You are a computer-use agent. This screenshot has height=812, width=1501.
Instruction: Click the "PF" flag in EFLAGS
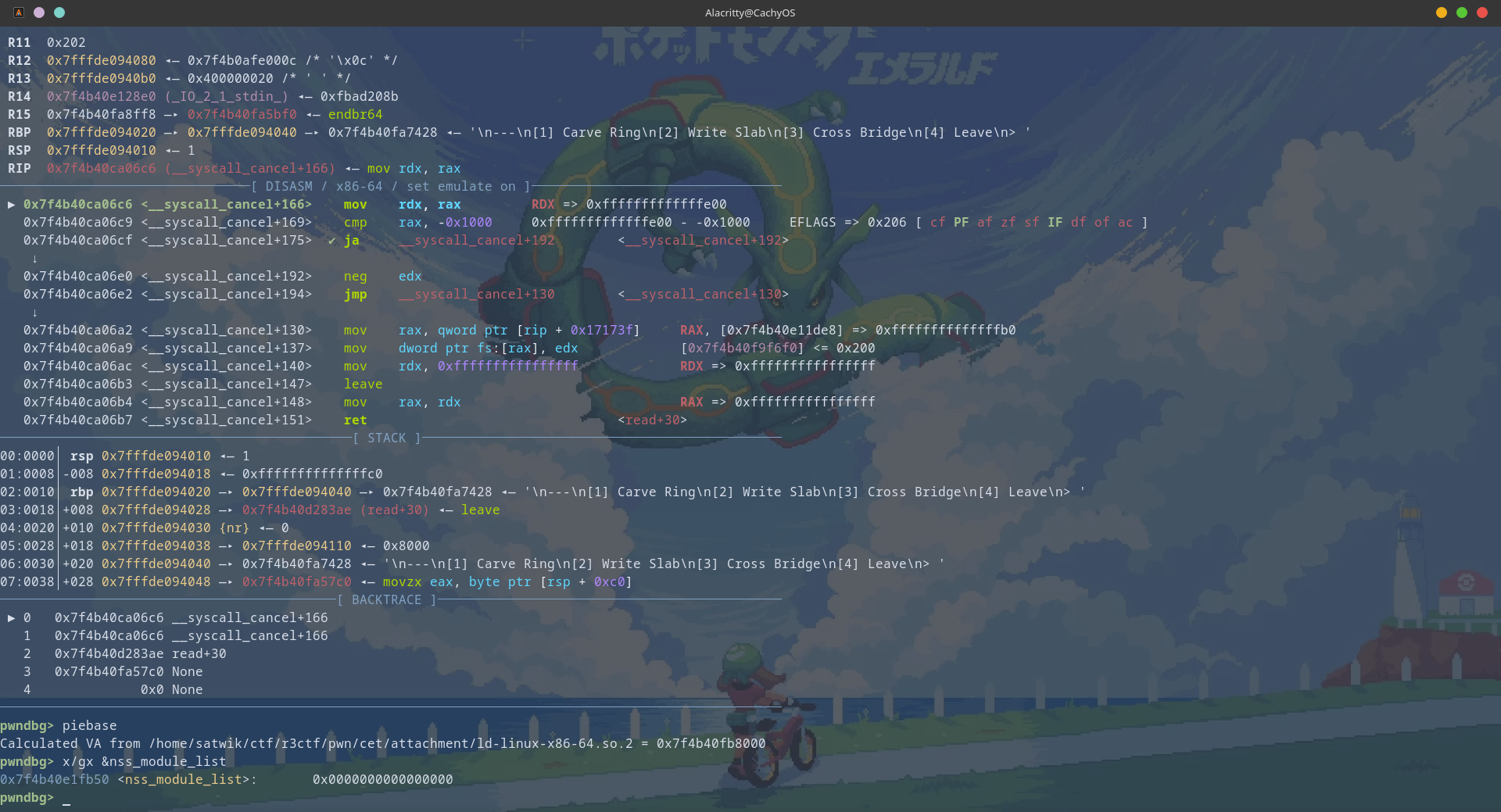(x=962, y=222)
